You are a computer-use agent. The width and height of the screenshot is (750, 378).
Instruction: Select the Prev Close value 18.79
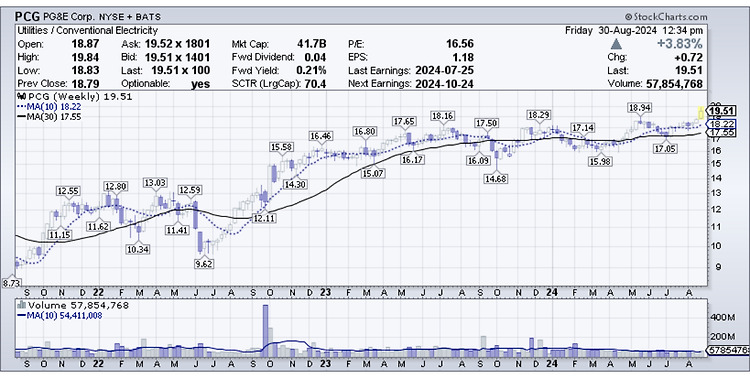[85, 84]
